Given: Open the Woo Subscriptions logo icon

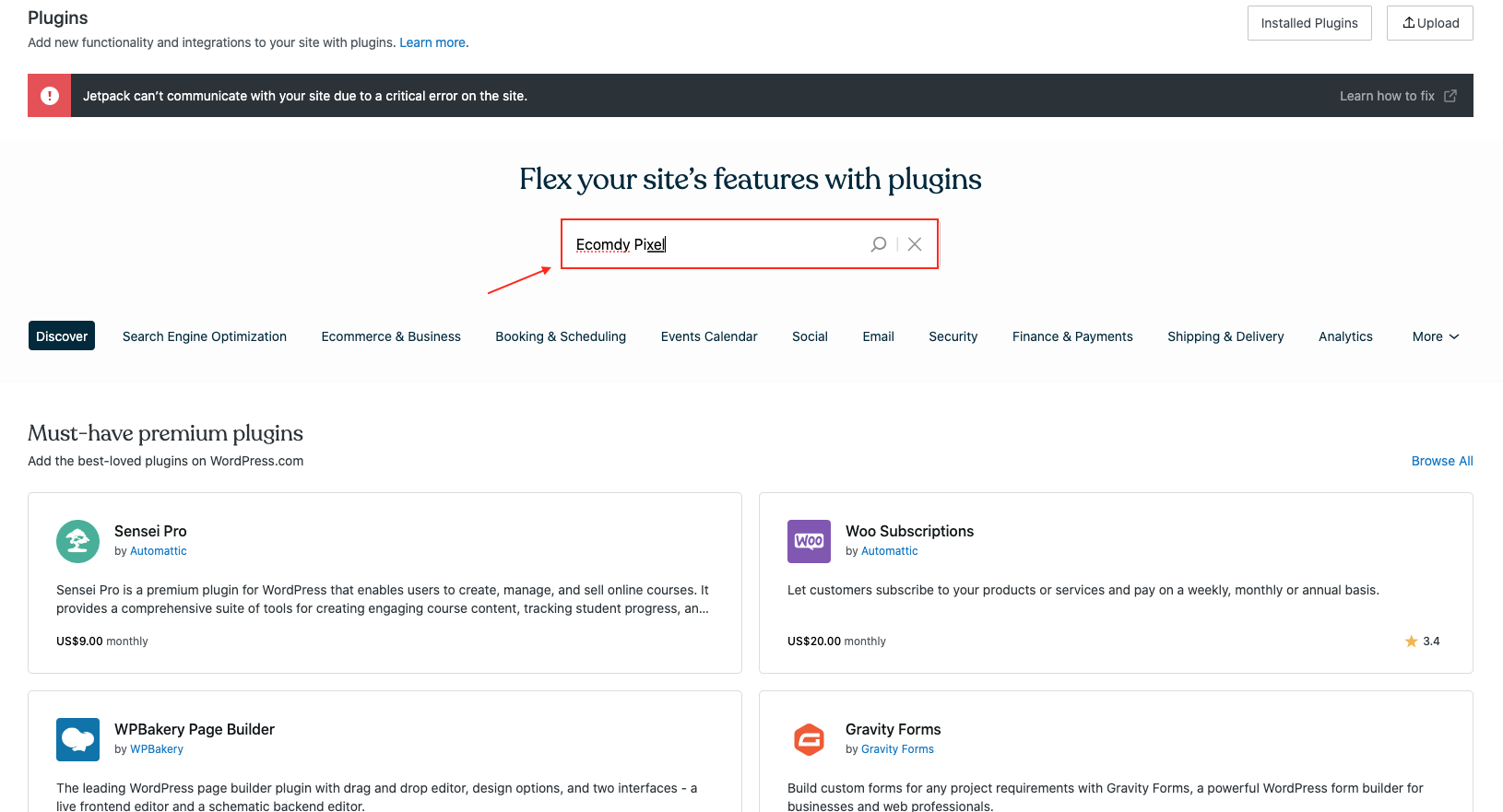Looking at the screenshot, I should pos(809,541).
